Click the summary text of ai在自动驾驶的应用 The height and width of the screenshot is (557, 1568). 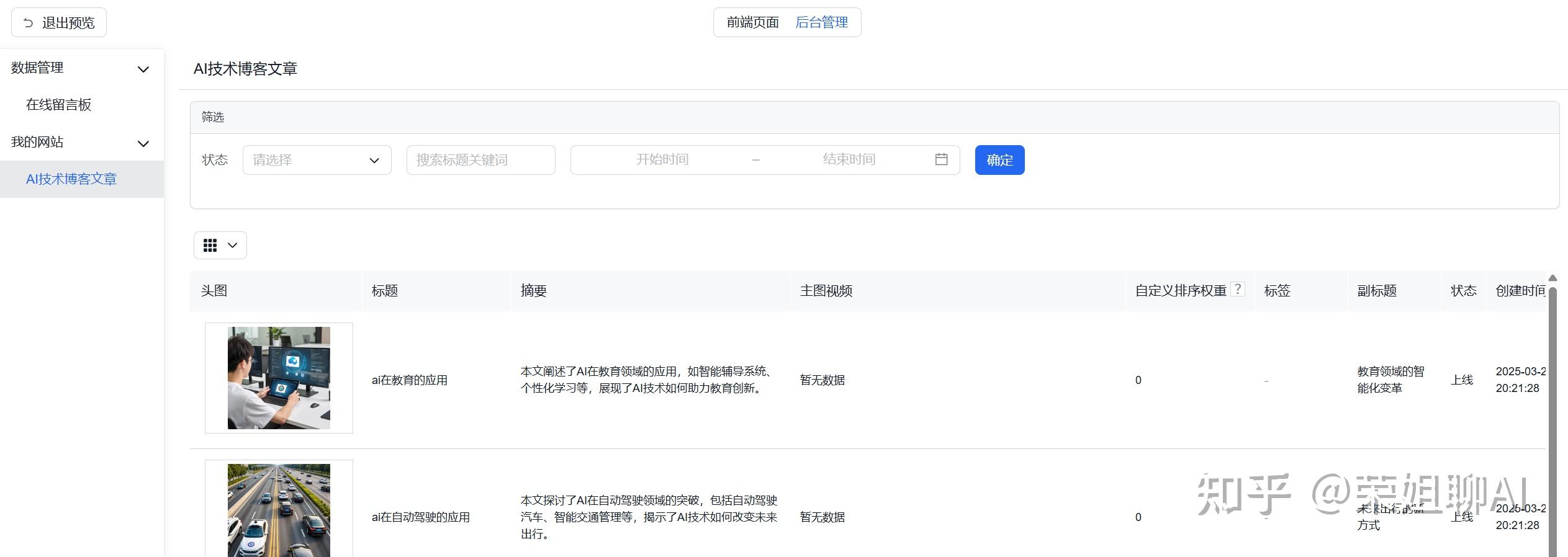click(x=649, y=517)
